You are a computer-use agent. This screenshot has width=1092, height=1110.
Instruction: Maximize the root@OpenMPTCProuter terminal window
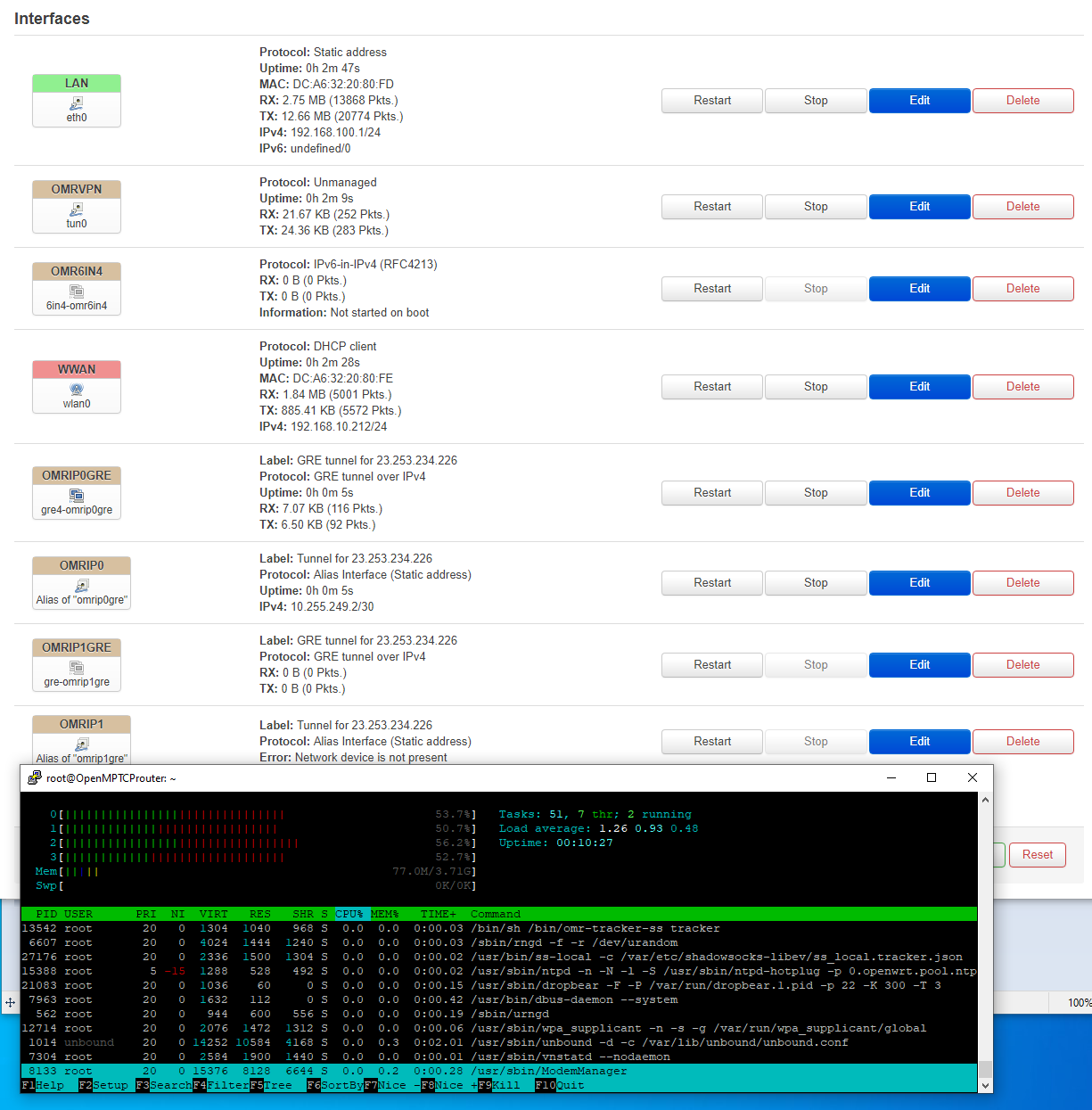click(x=932, y=778)
